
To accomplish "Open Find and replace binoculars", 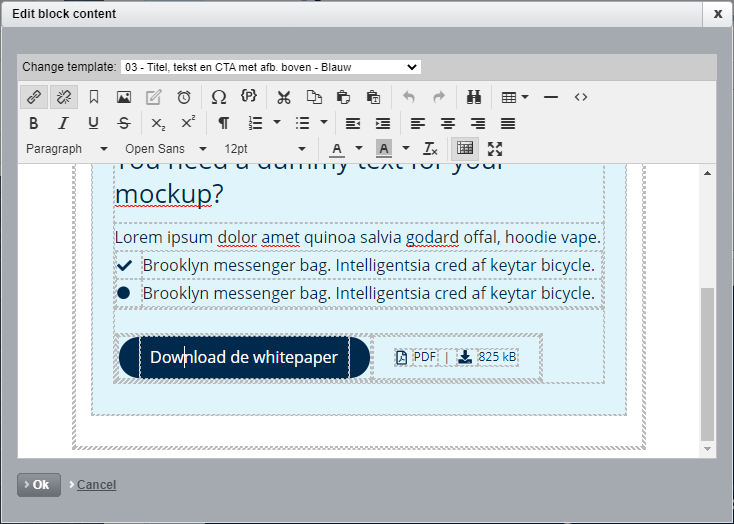I will (x=474, y=97).
